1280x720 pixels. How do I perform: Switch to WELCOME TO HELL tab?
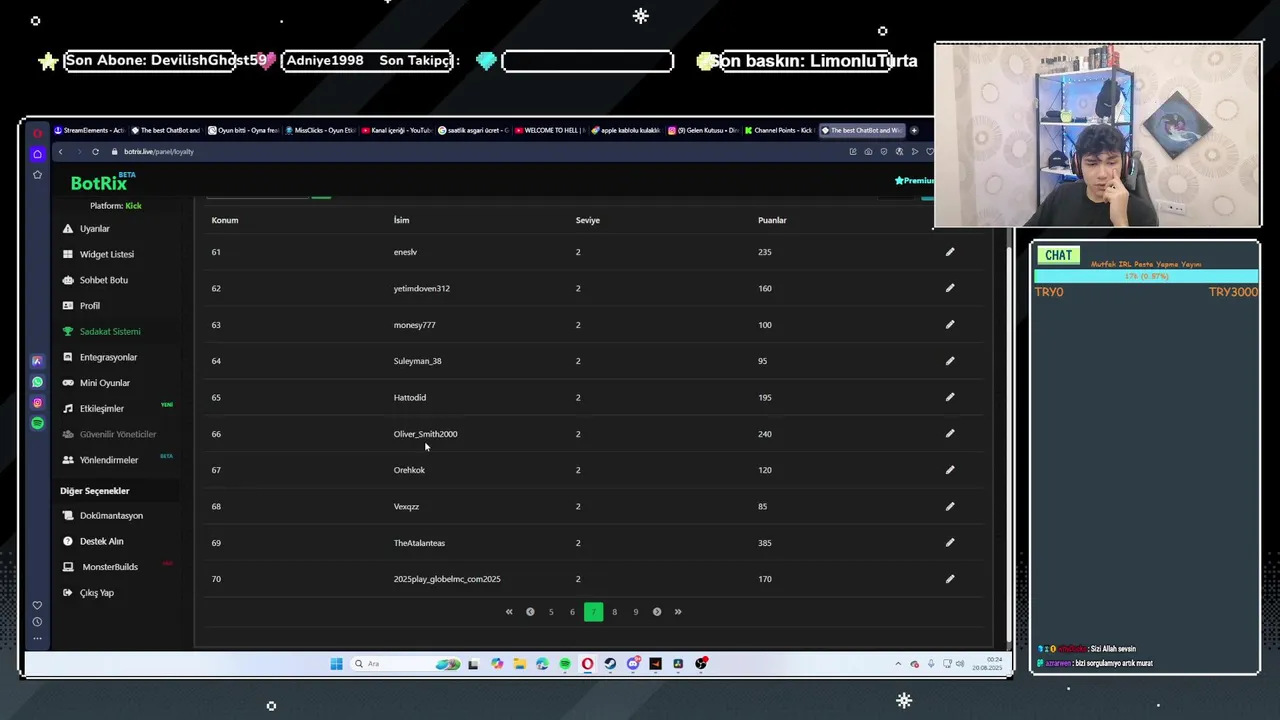point(550,130)
